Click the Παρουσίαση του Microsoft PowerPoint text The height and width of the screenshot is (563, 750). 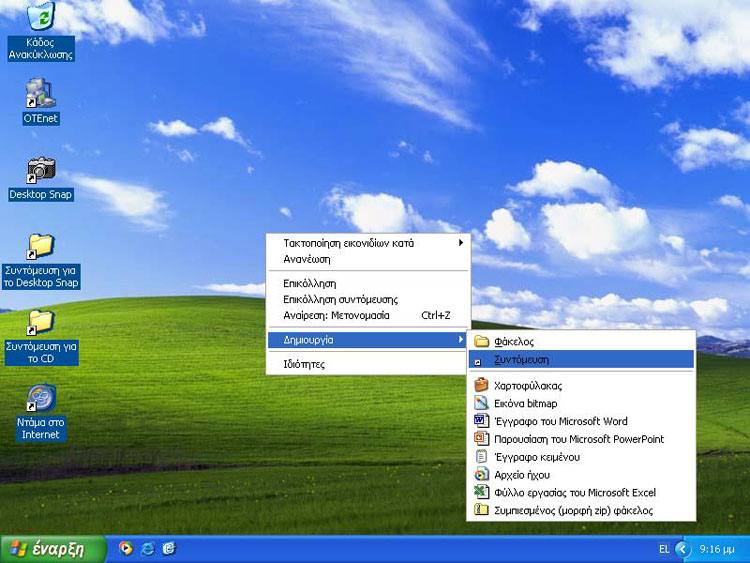click(x=579, y=439)
